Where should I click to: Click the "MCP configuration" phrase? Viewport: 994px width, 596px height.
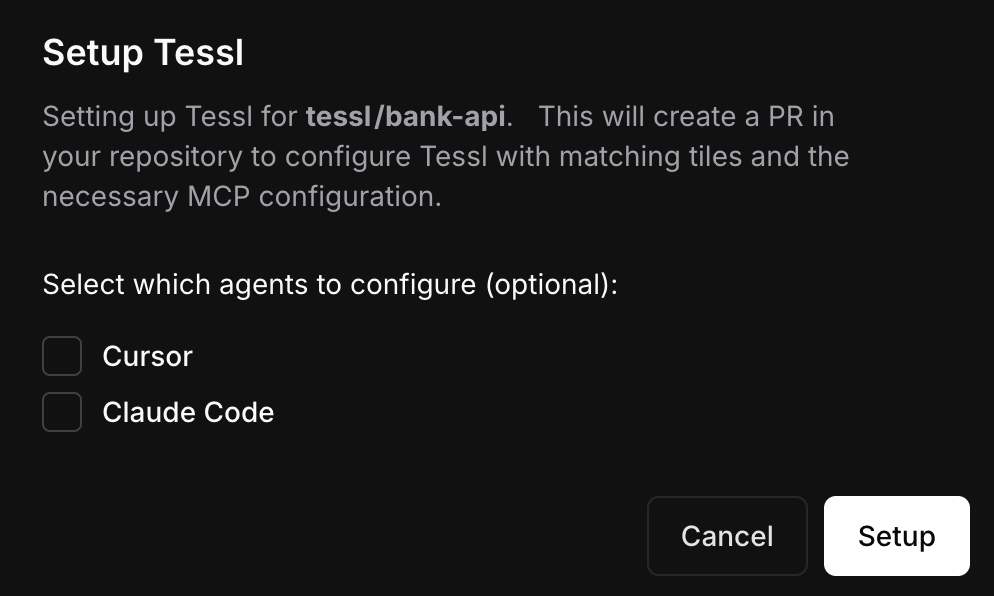pyautogui.click(x=314, y=197)
